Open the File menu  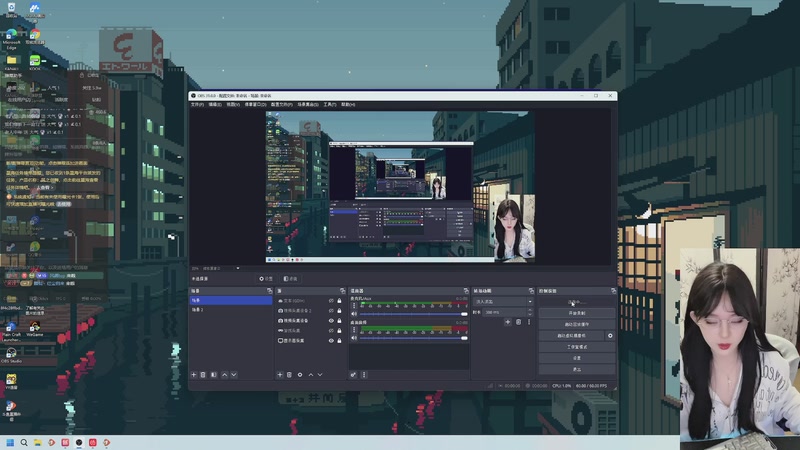pos(197,105)
